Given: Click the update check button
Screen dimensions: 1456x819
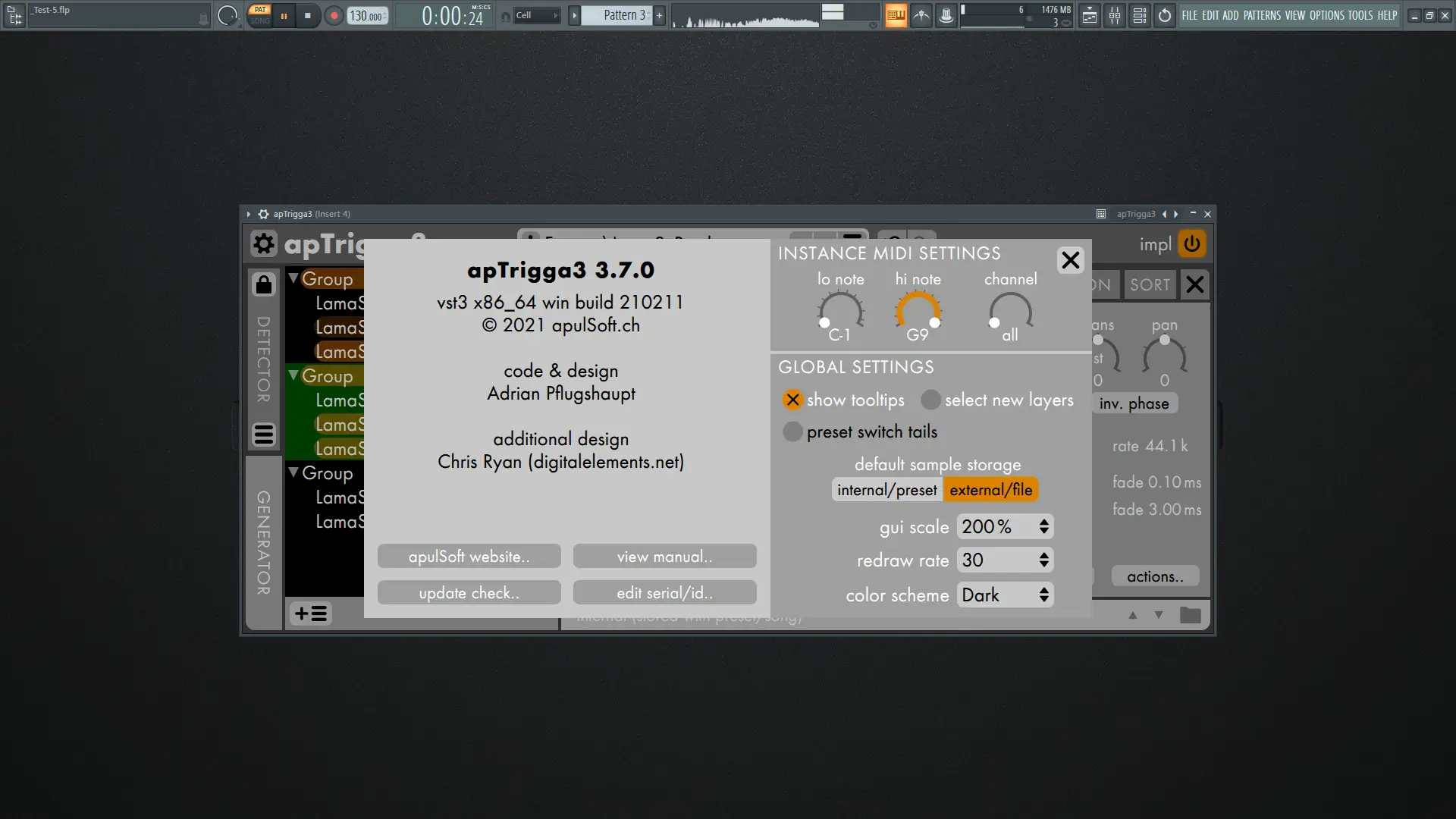Looking at the screenshot, I should [469, 593].
